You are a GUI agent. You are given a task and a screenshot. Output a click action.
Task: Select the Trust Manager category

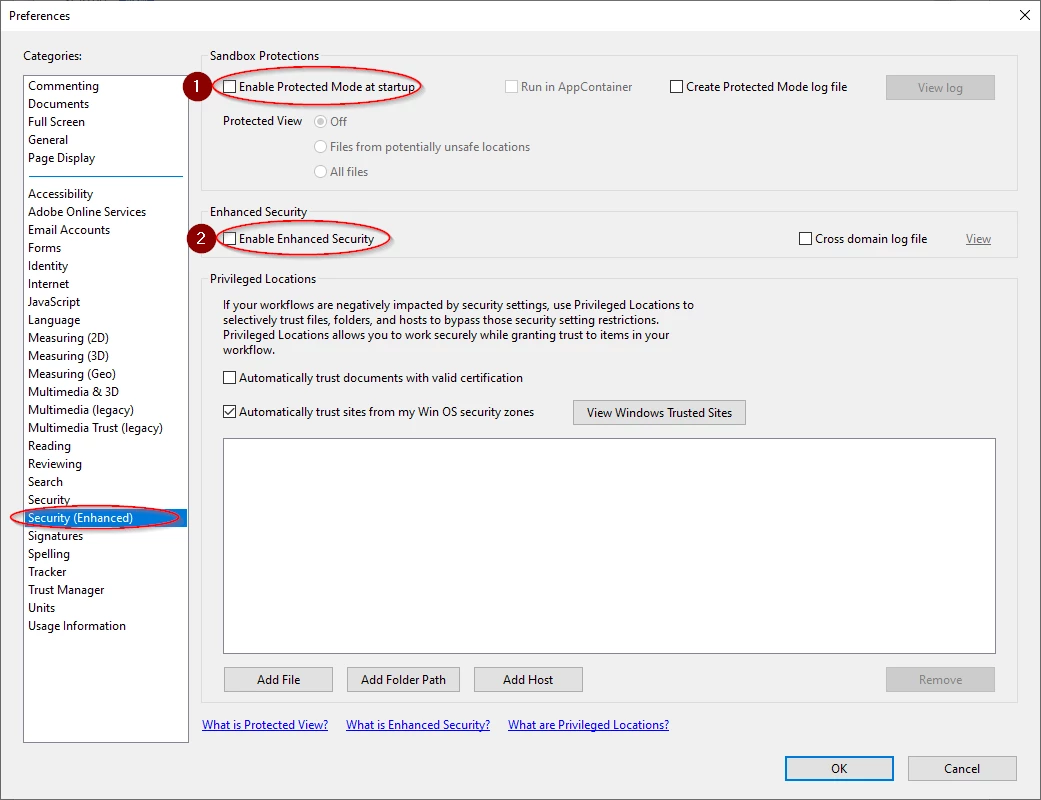click(x=66, y=590)
